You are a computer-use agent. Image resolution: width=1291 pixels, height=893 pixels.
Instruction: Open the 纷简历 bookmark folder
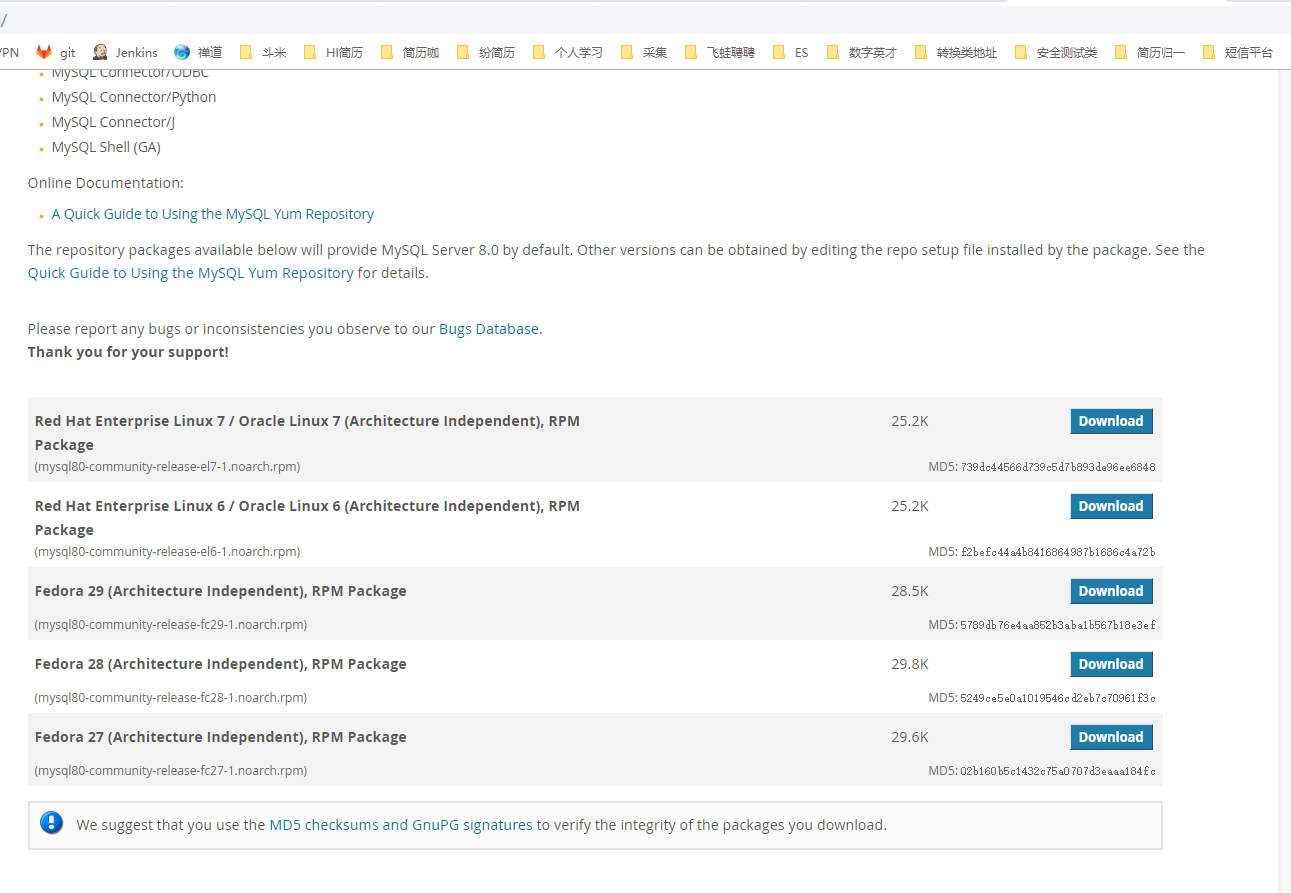pos(486,53)
